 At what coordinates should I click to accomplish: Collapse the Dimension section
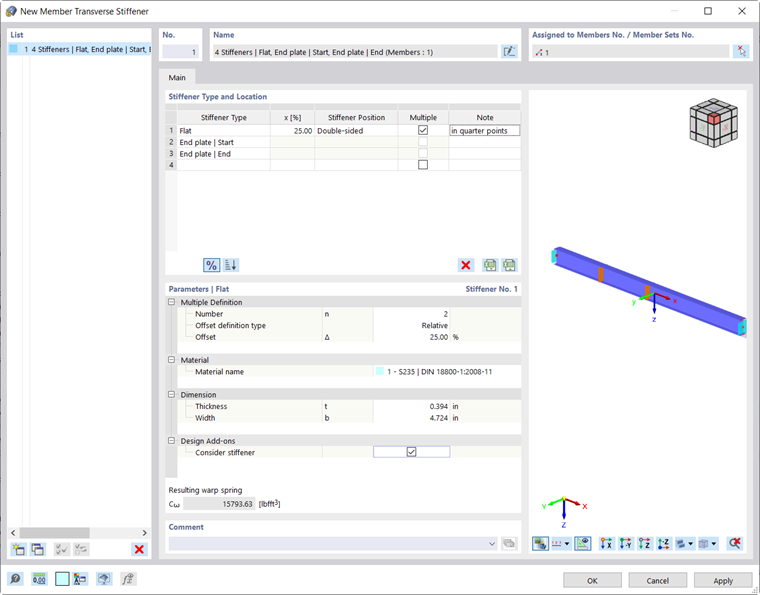(171, 394)
